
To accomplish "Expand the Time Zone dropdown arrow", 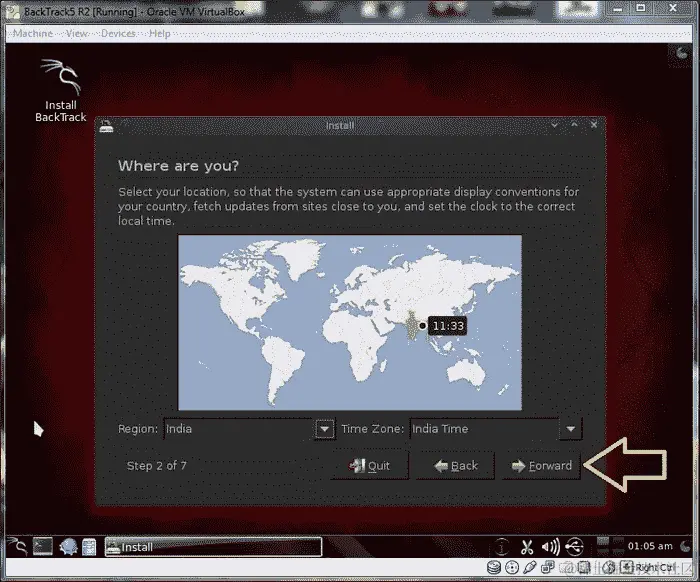I will pos(571,429).
